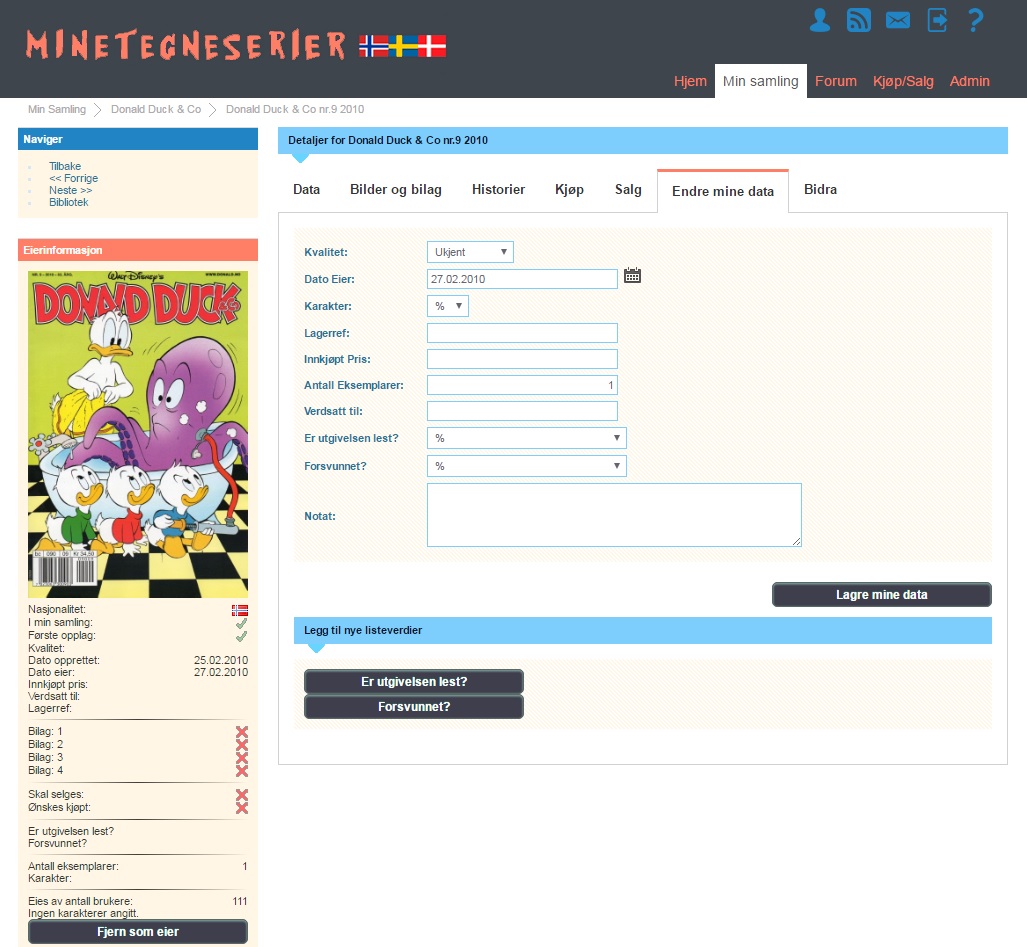1027x947 pixels.
Task: Follow the Tilbake link
Action: pyautogui.click(x=65, y=166)
